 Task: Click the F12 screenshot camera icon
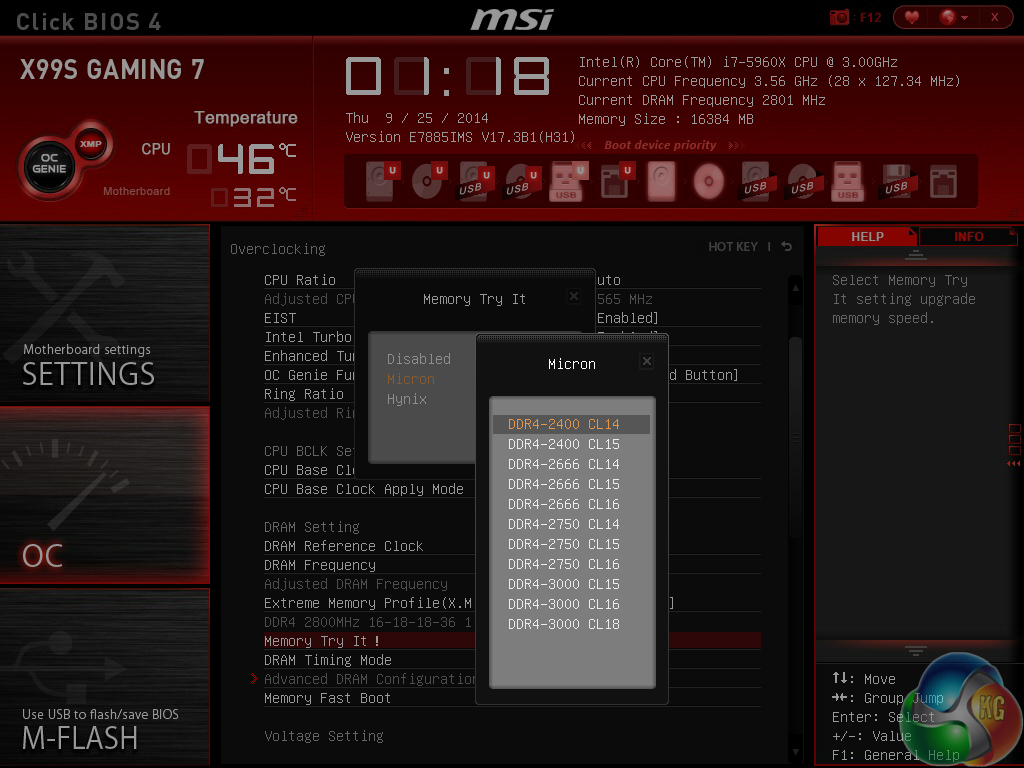[839, 17]
